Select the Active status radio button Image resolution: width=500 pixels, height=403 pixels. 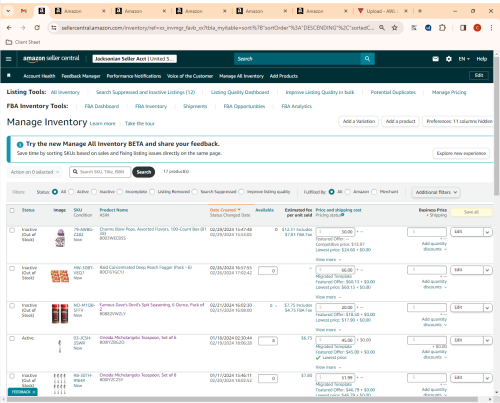tap(71, 192)
